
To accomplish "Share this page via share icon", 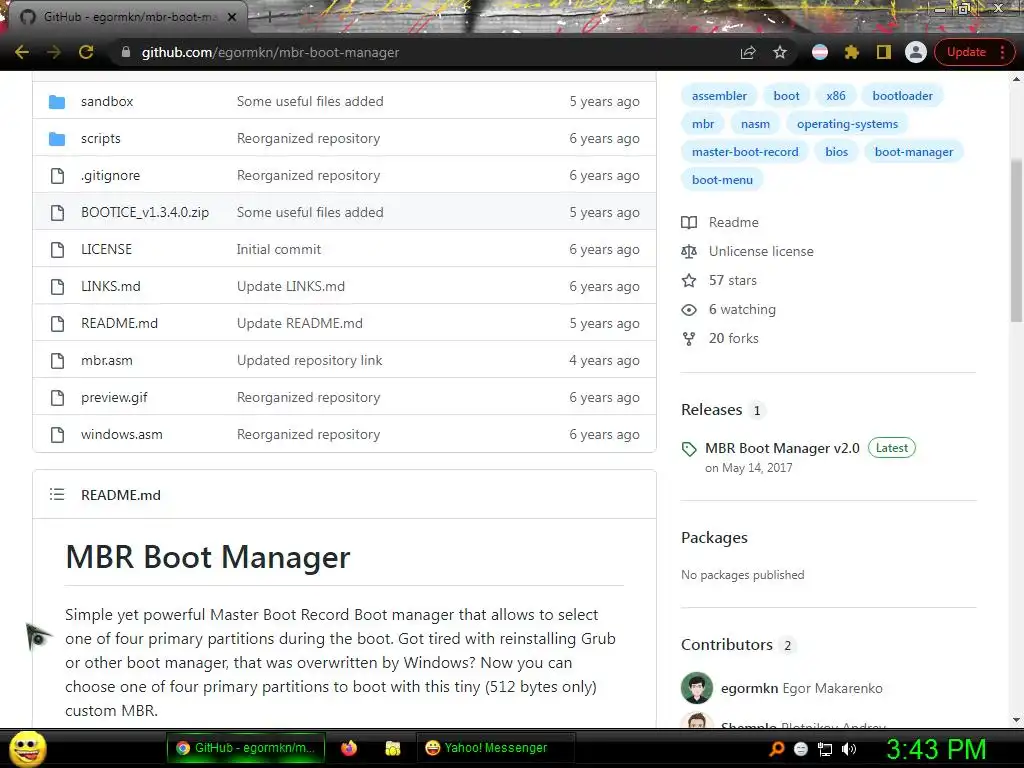I will click(748, 52).
